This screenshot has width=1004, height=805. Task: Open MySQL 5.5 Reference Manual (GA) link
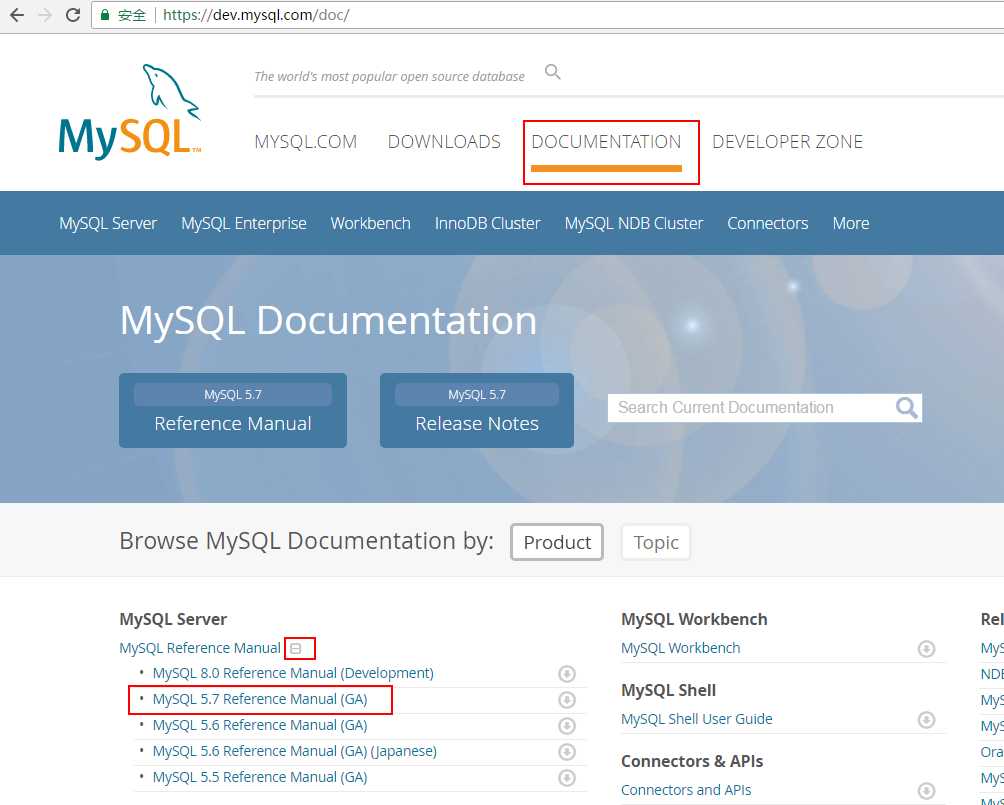click(260, 777)
